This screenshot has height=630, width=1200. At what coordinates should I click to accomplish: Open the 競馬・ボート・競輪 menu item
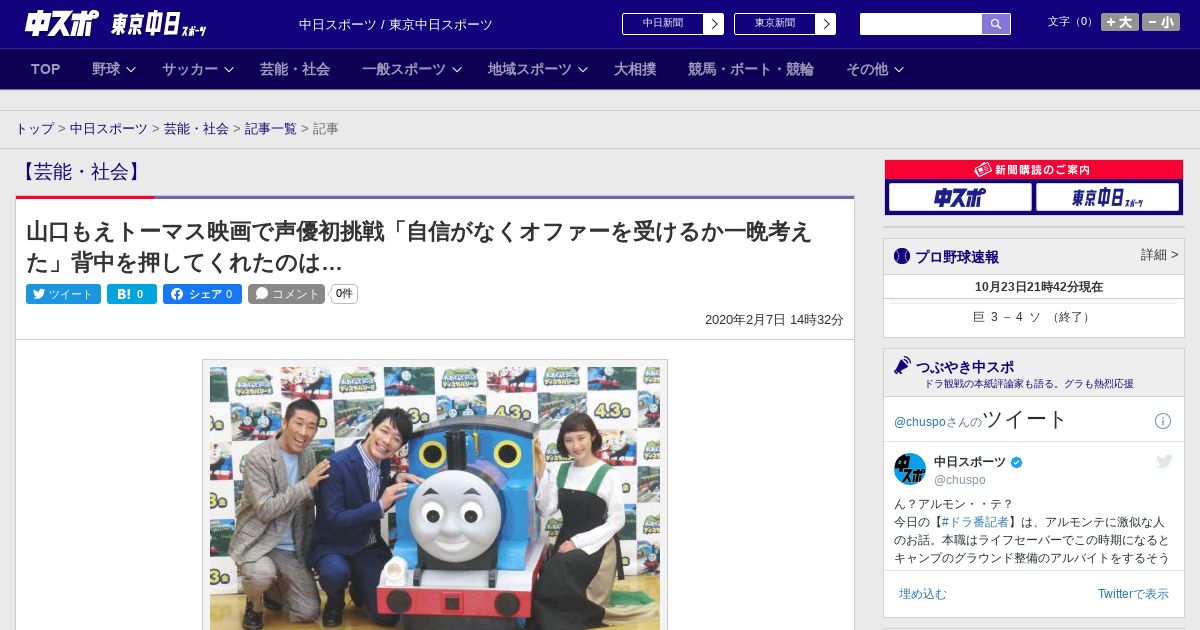pyautogui.click(x=751, y=69)
